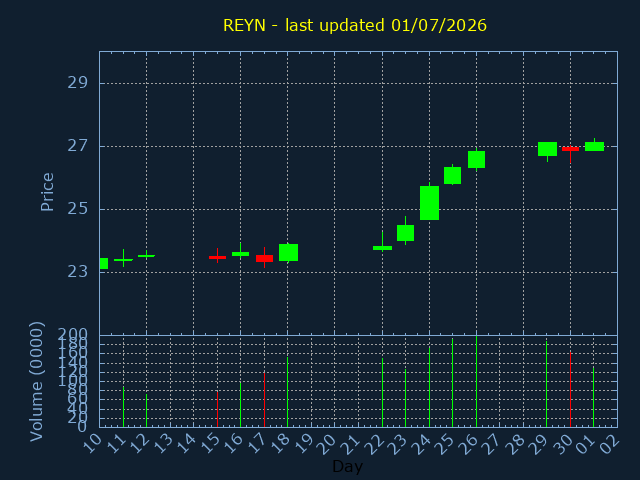Click the day 25 green candlestick
The width and height of the screenshot is (640, 480).
(453, 176)
